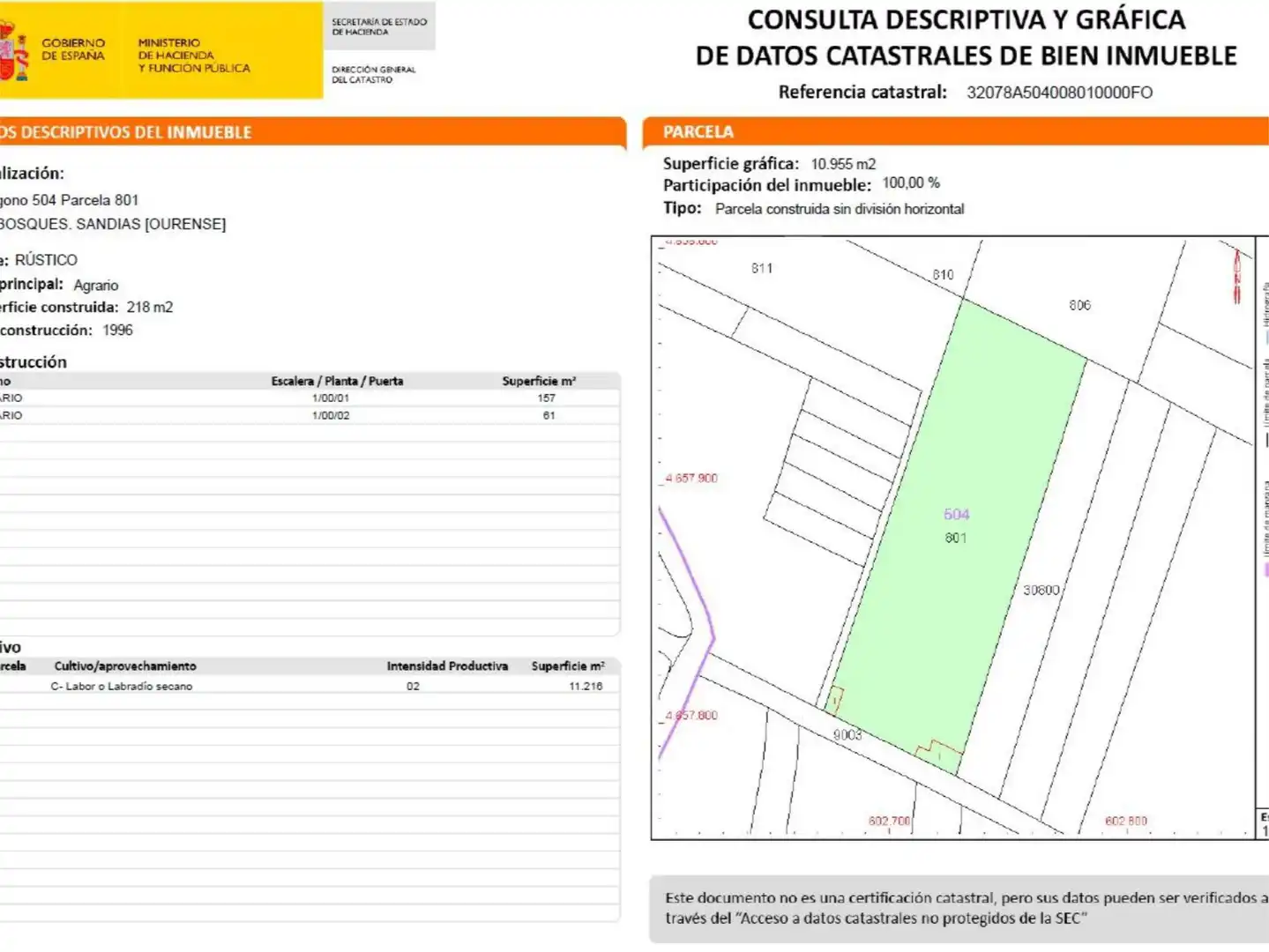Click the orange 'PARCELA' section header
Image resolution: width=1269 pixels, height=952 pixels.
click(x=956, y=132)
